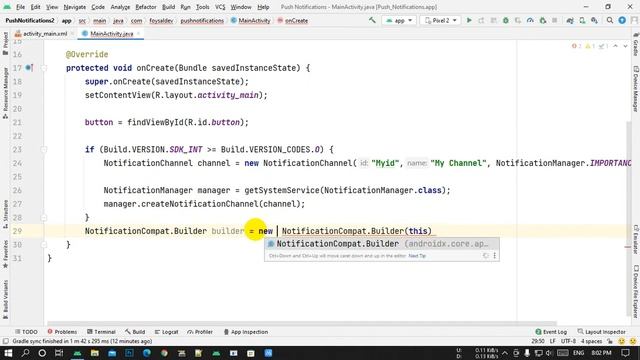Sync project with Gradle files elephant icon

tap(570, 20)
